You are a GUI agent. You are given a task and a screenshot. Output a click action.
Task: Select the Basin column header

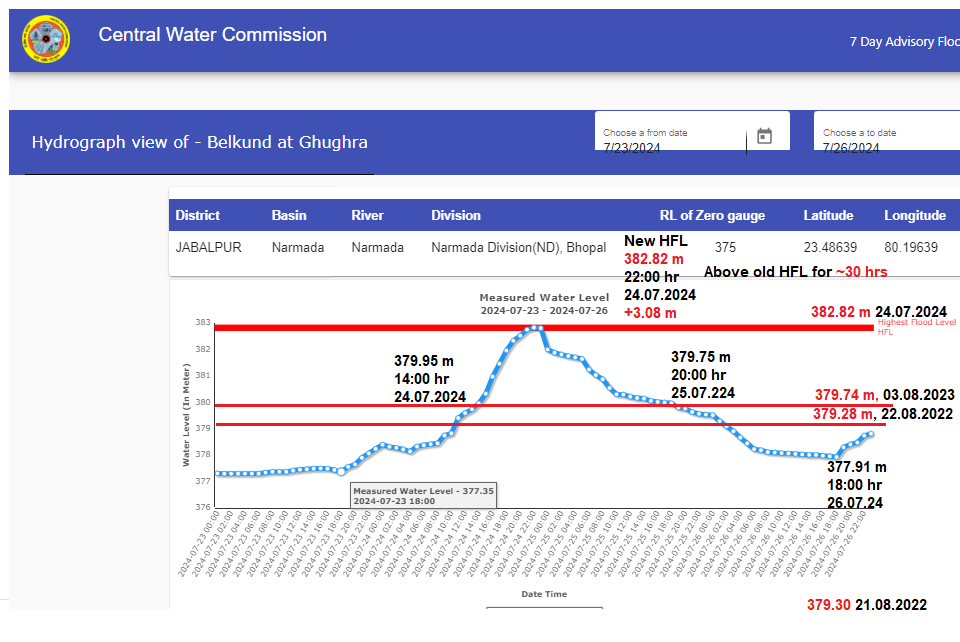pos(289,215)
